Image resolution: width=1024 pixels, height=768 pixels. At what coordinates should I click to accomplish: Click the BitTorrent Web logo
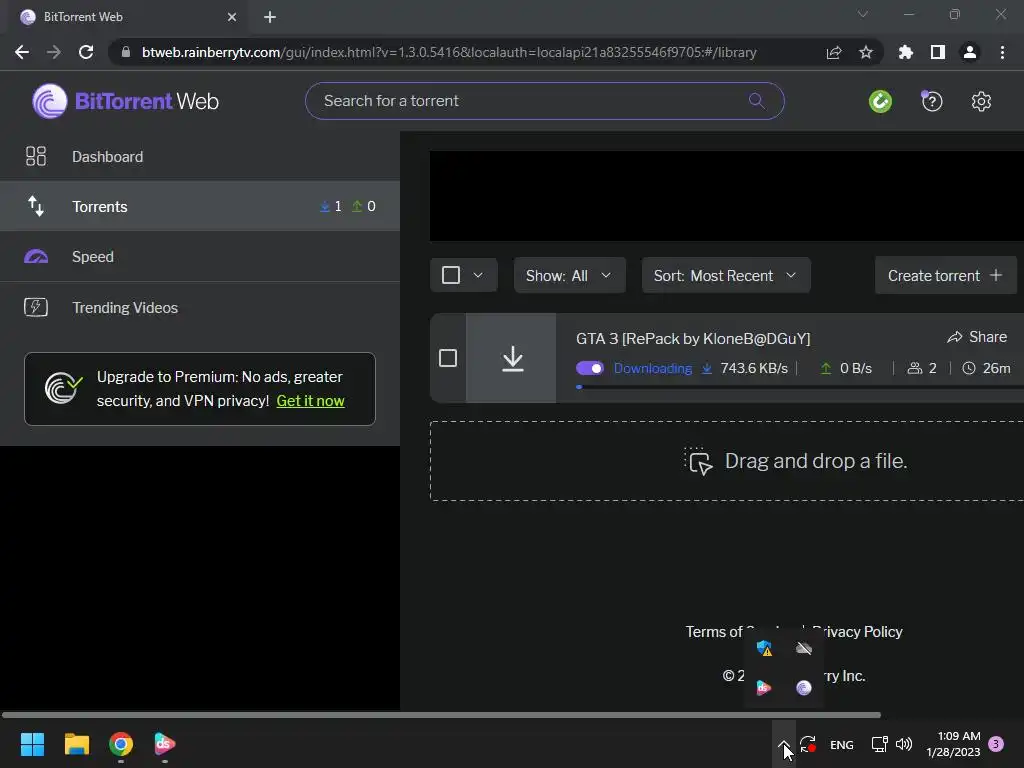pyautogui.click(x=125, y=101)
